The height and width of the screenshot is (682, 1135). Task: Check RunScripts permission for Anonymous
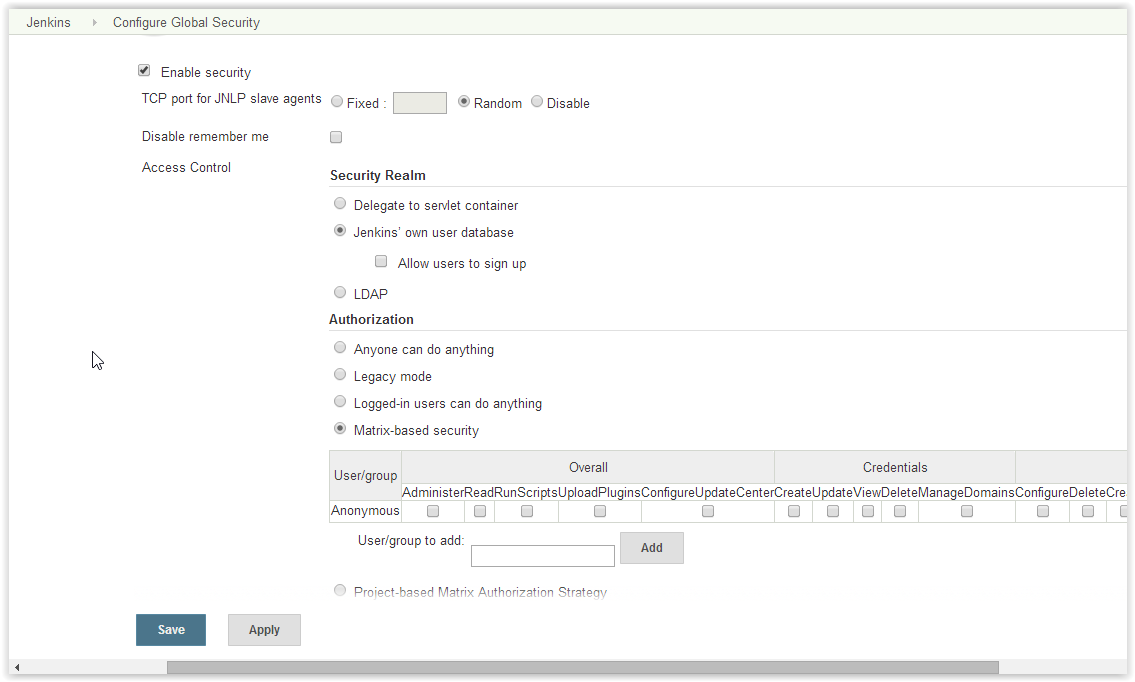point(527,511)
